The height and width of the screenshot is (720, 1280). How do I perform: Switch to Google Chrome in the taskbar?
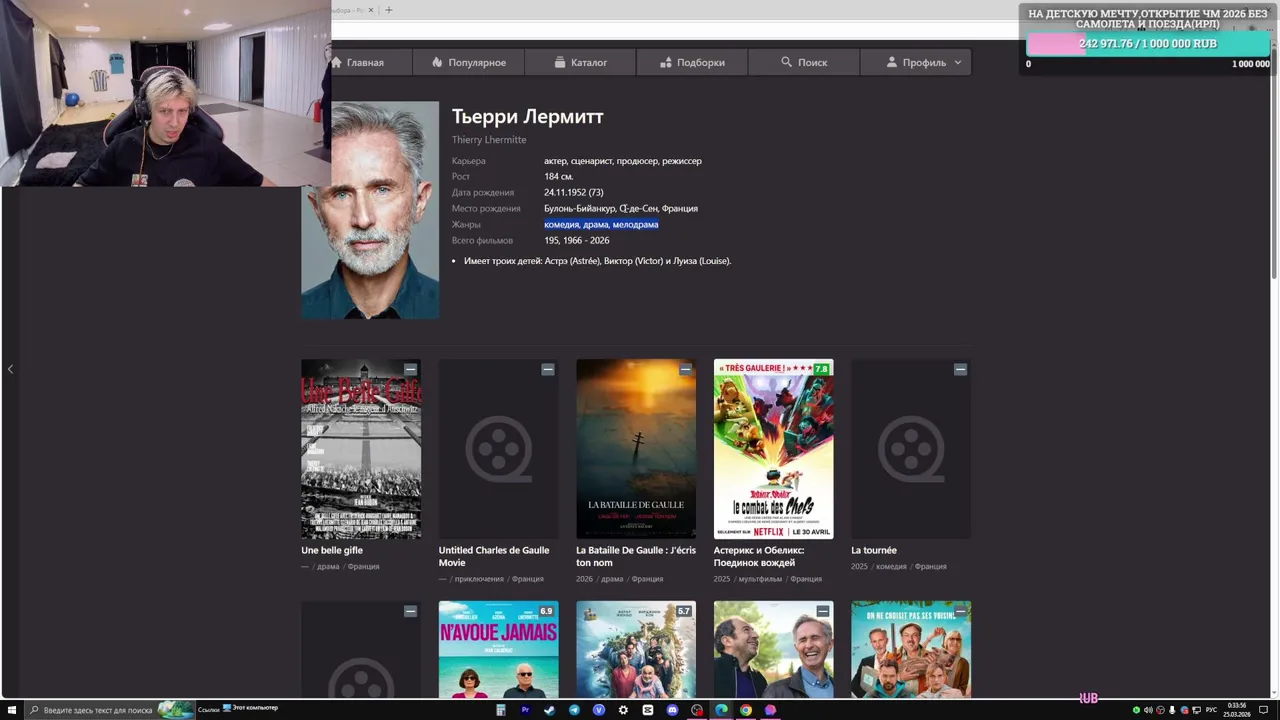[x=746, y=710]
